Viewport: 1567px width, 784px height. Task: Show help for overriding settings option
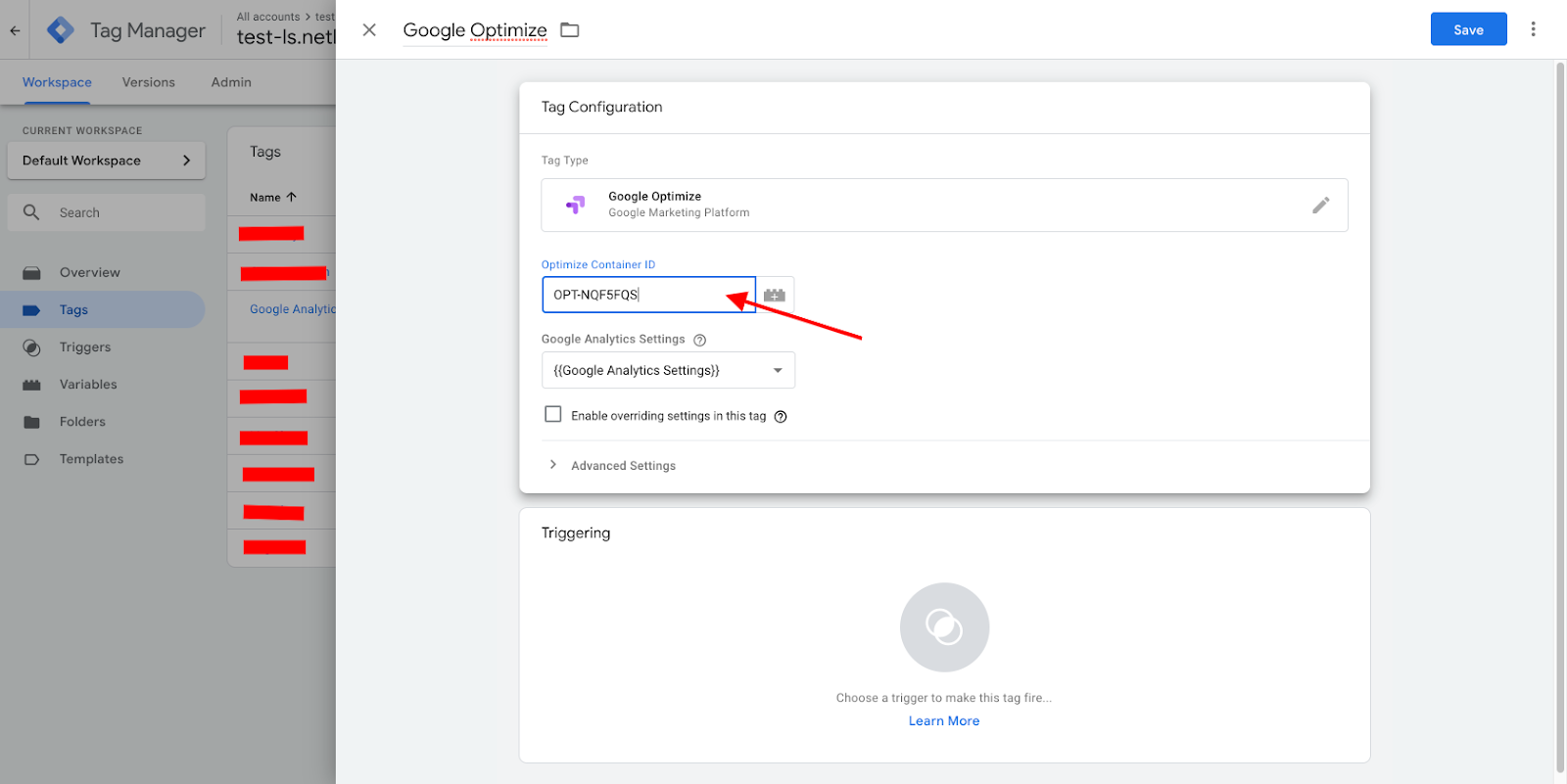[x=781, y=417]
